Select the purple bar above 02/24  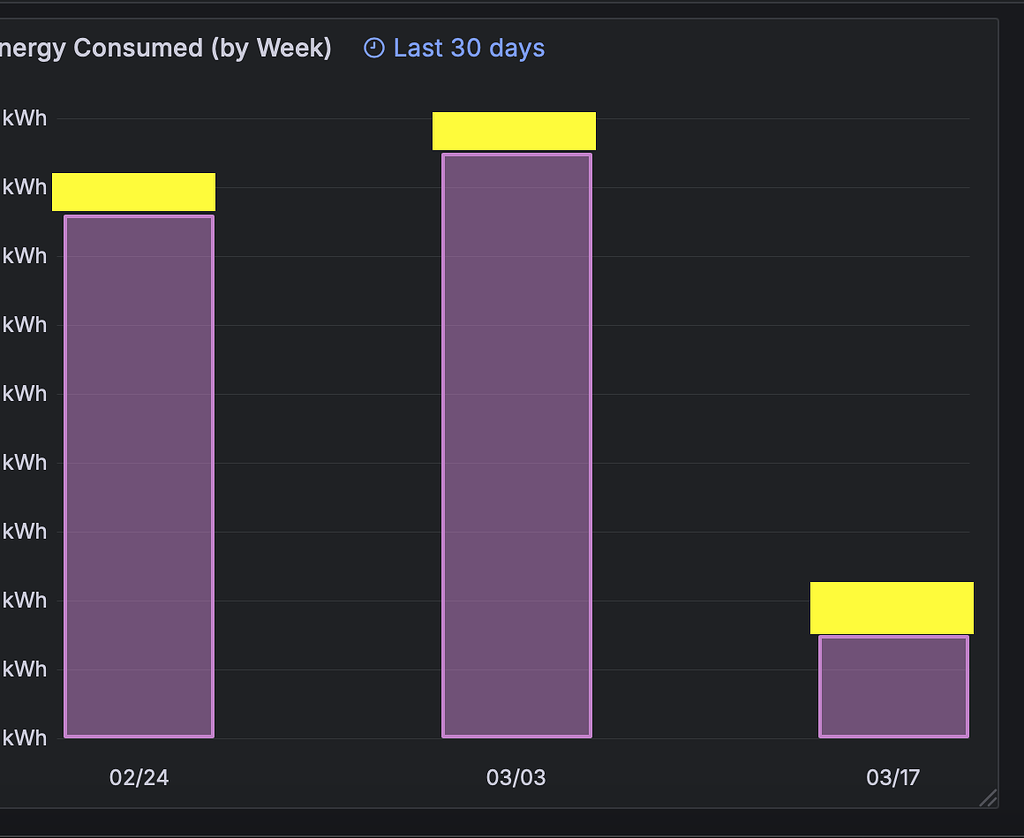138,470
